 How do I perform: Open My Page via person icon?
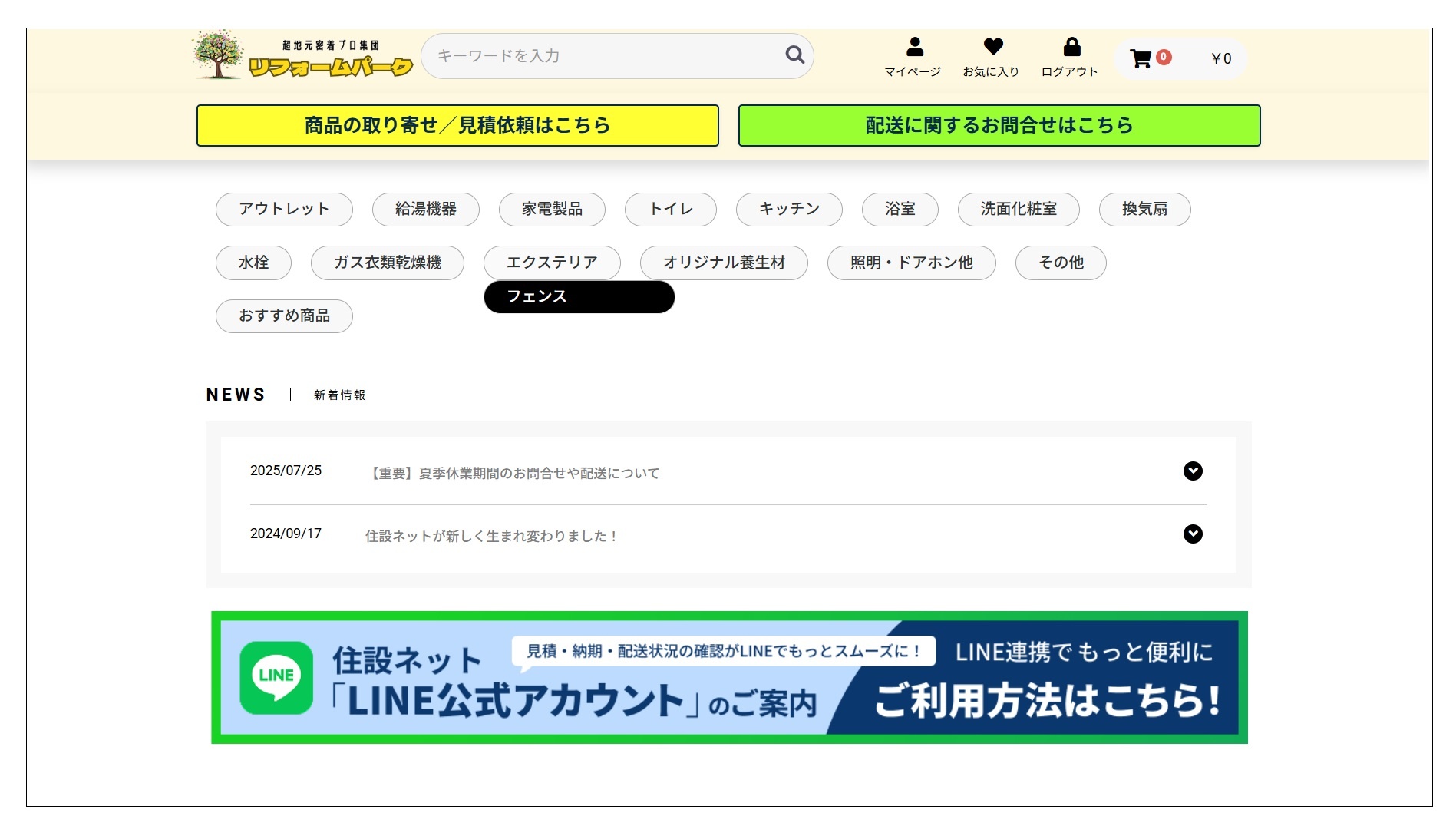point(914,48)
